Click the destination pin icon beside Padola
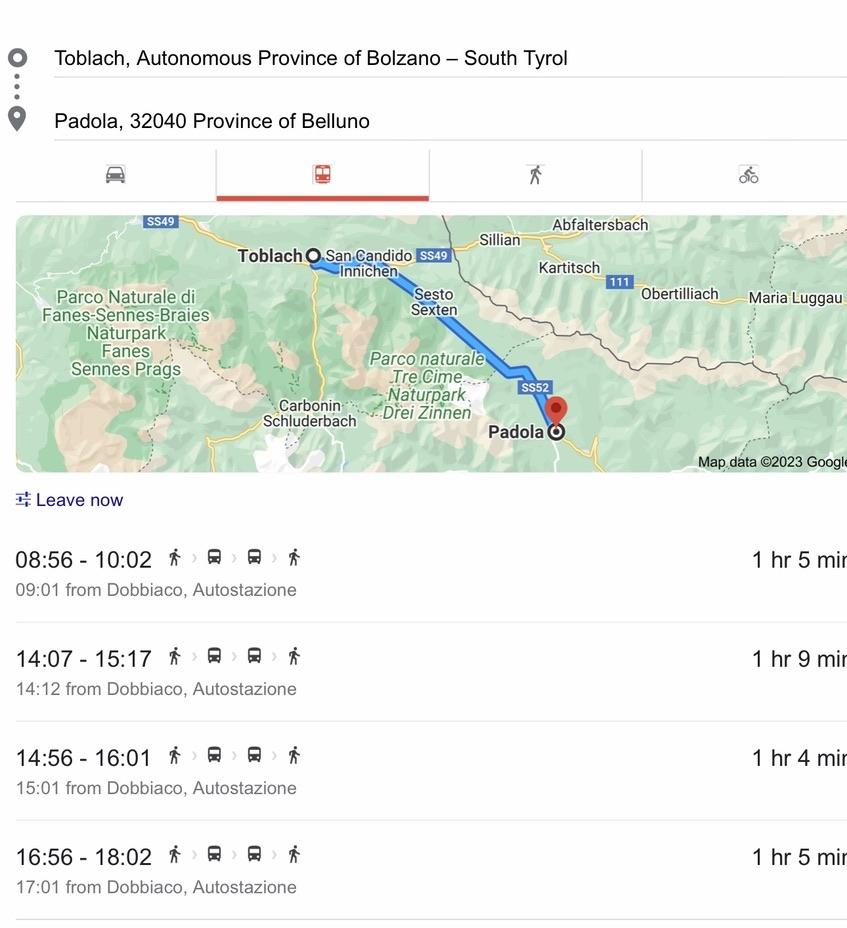The image size is (847, 928). (x=17, y=119)
